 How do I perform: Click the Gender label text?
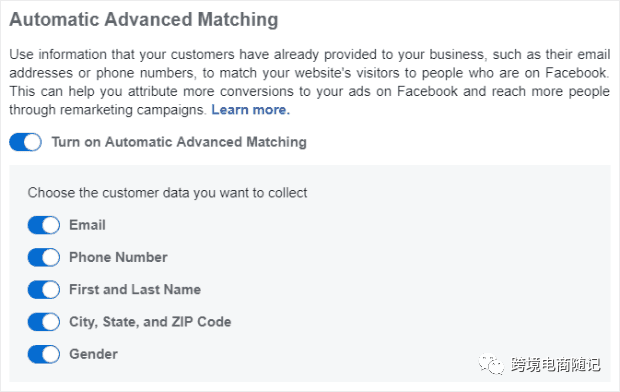pos(93,354)
